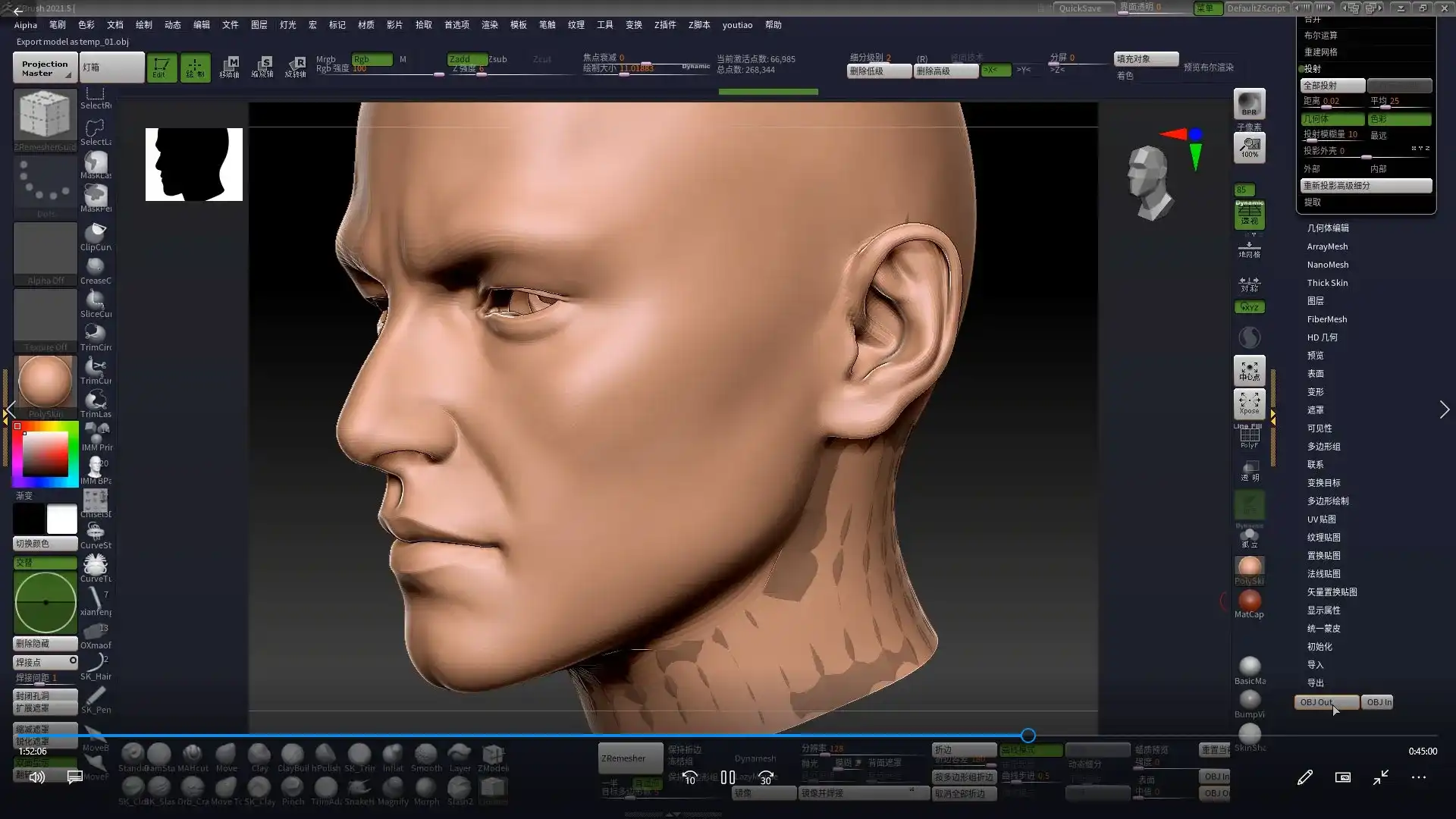1456x819 pixels.
Task: Mute the video volume speaker
Action: click(36, 777)
